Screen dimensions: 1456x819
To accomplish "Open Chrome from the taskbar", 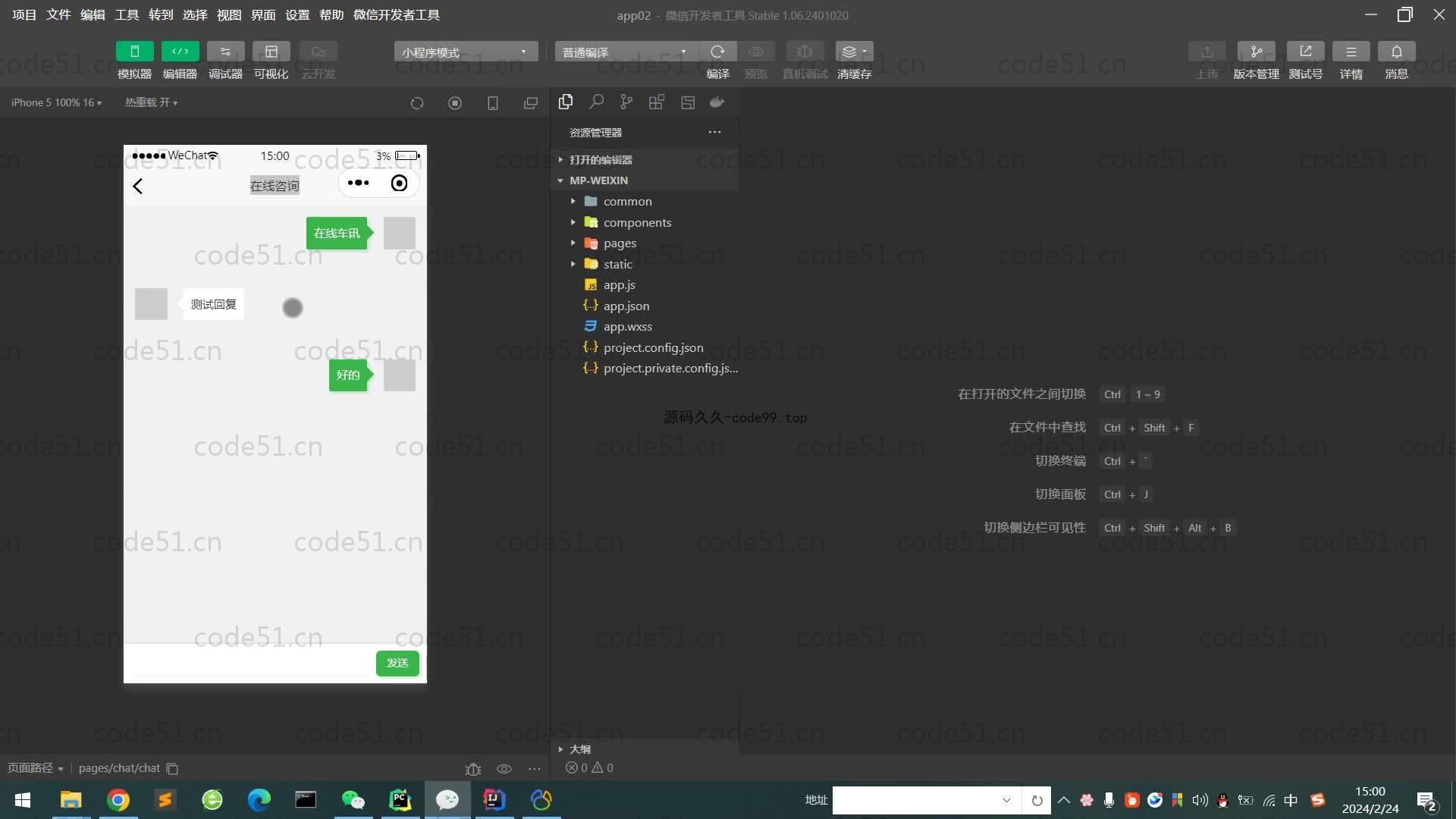I will pyautogui.click(x=118, y=800).
